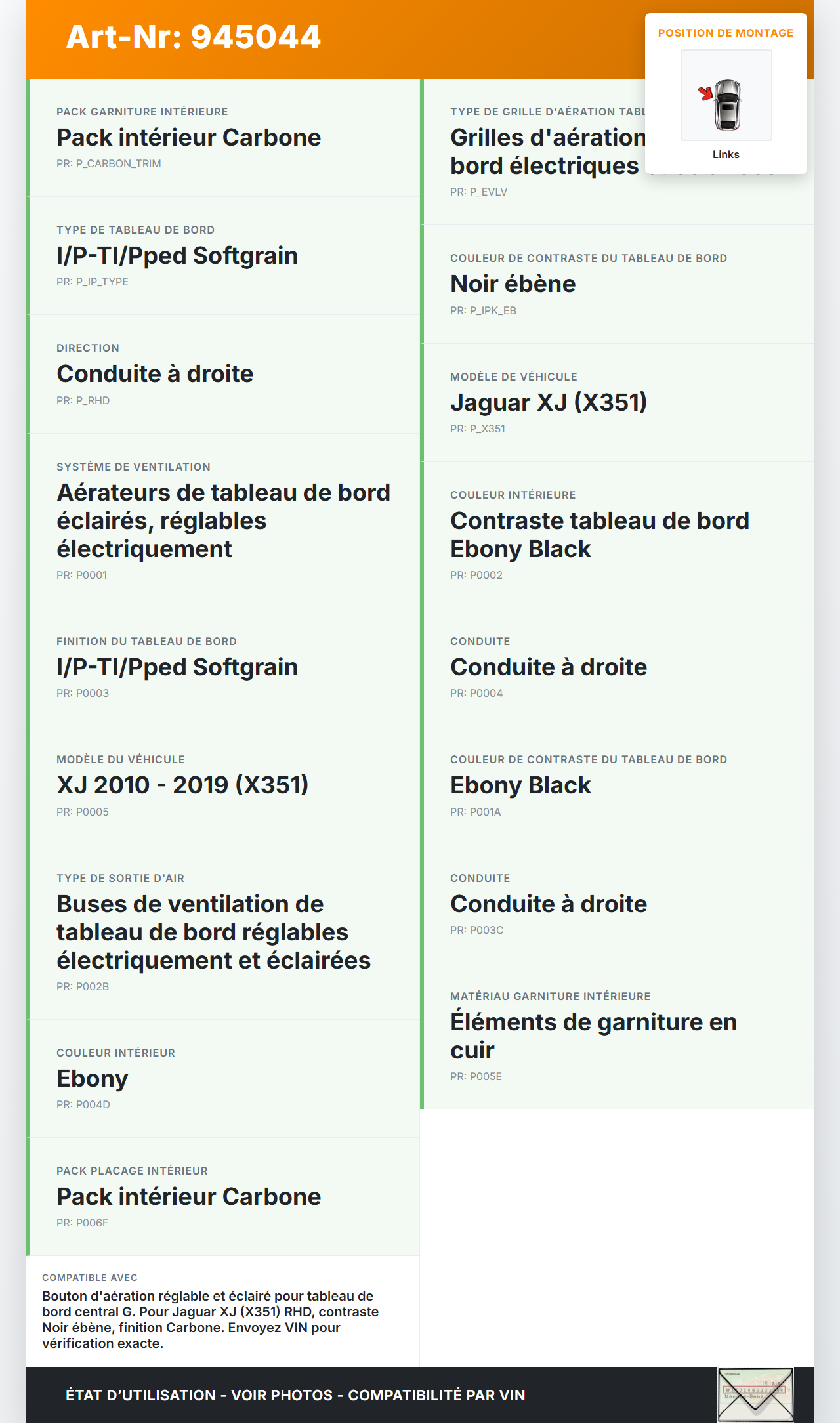The height and width of the screenshot is (1424, 840).
Task: Click the red arrow on car diagram
Action: point(705,93)
